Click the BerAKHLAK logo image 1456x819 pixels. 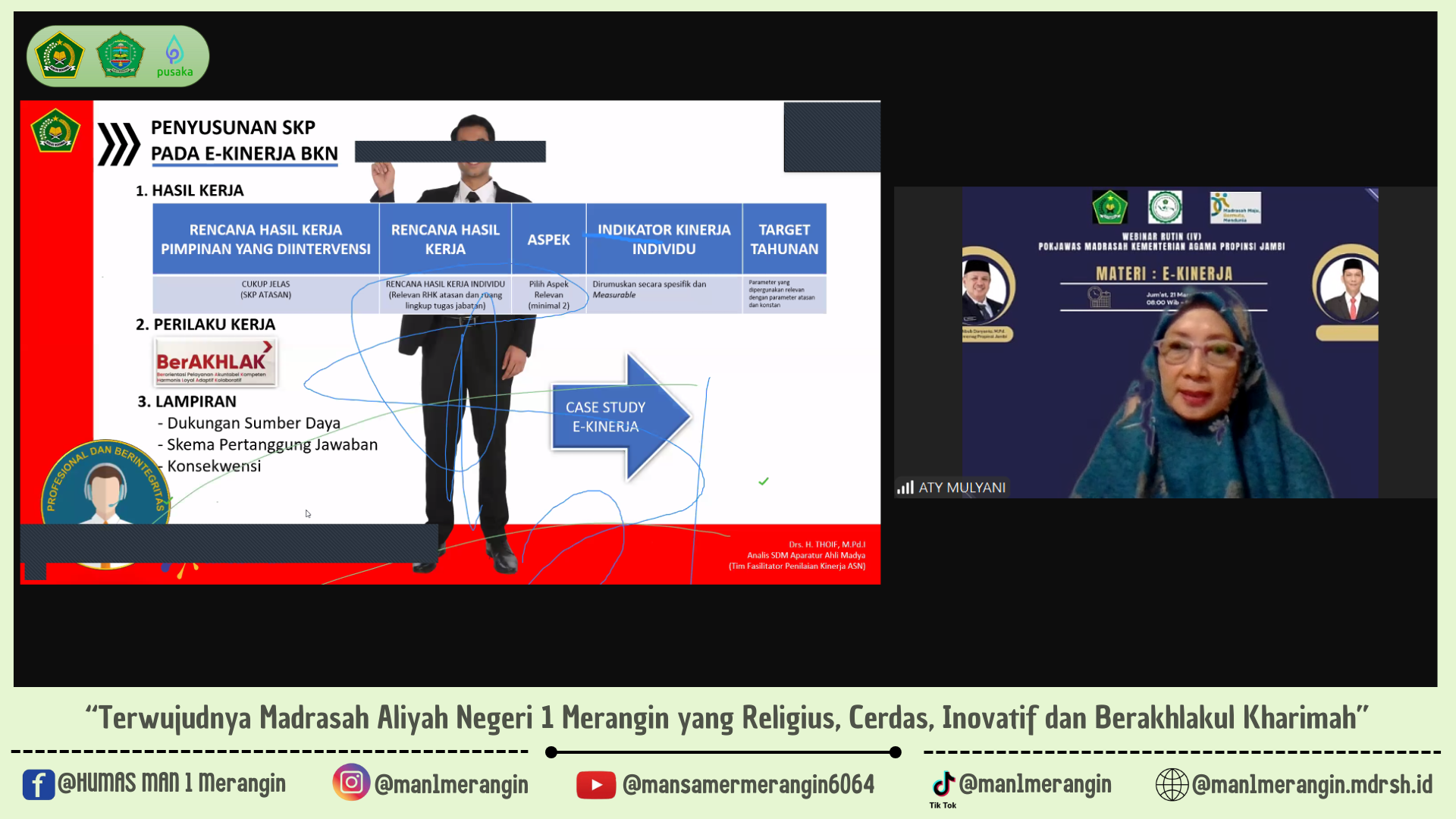[215, 362]
